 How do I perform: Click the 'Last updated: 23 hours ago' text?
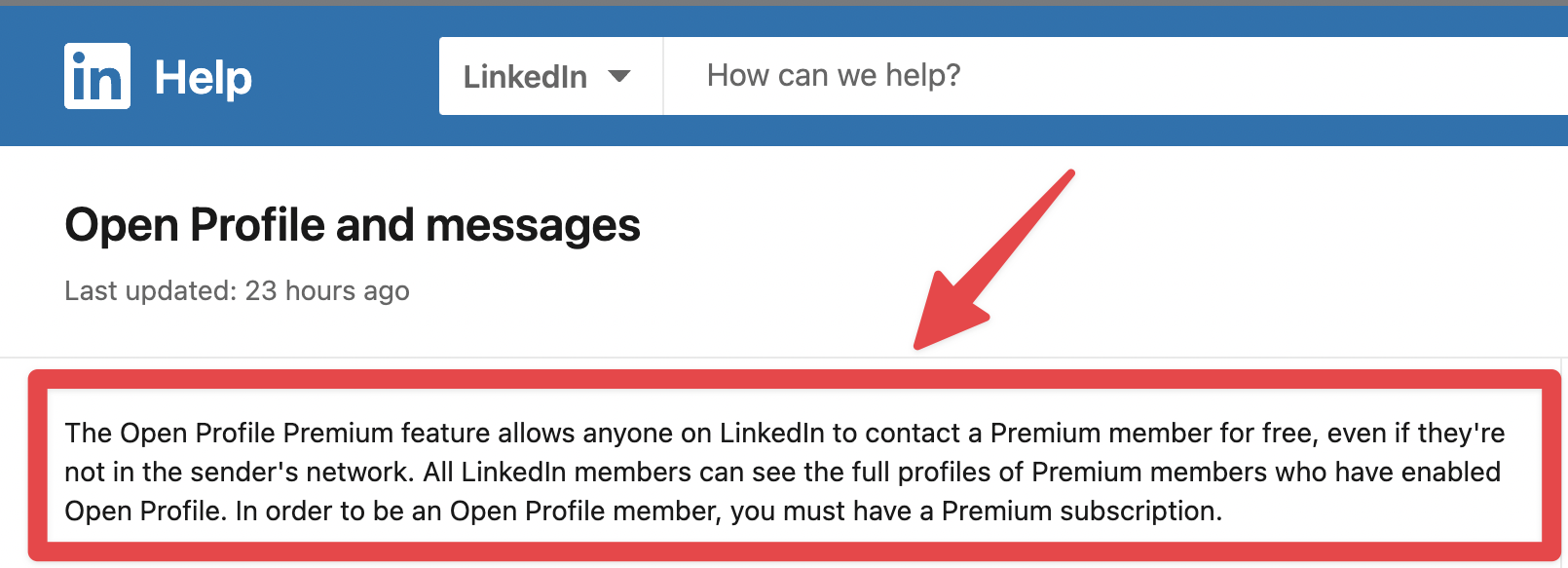coord(236,289)
